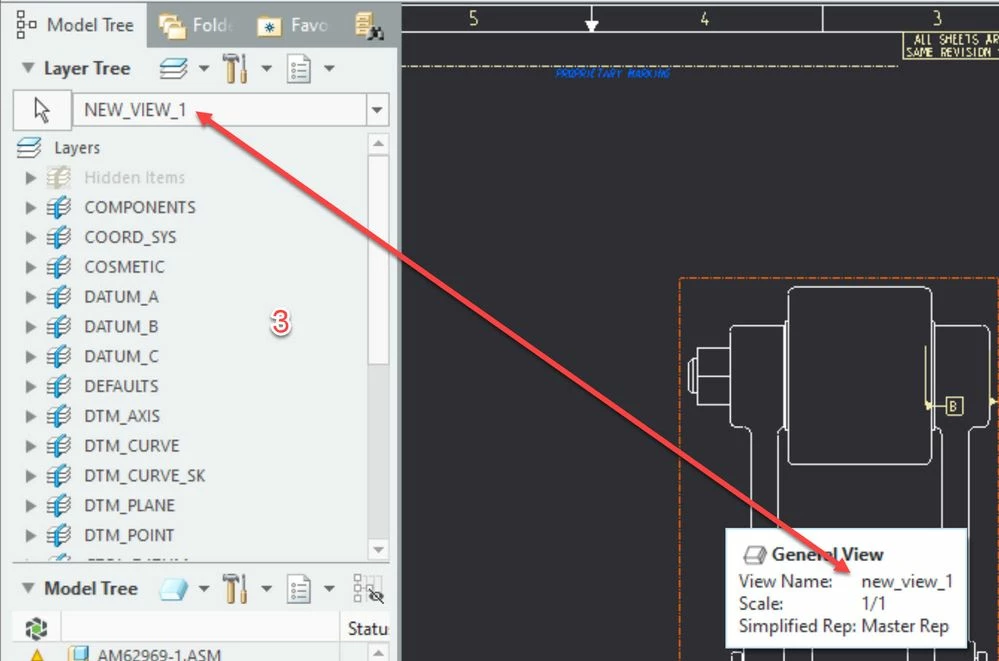Expand the DTM_POINT layer

(x=31, y=535)
